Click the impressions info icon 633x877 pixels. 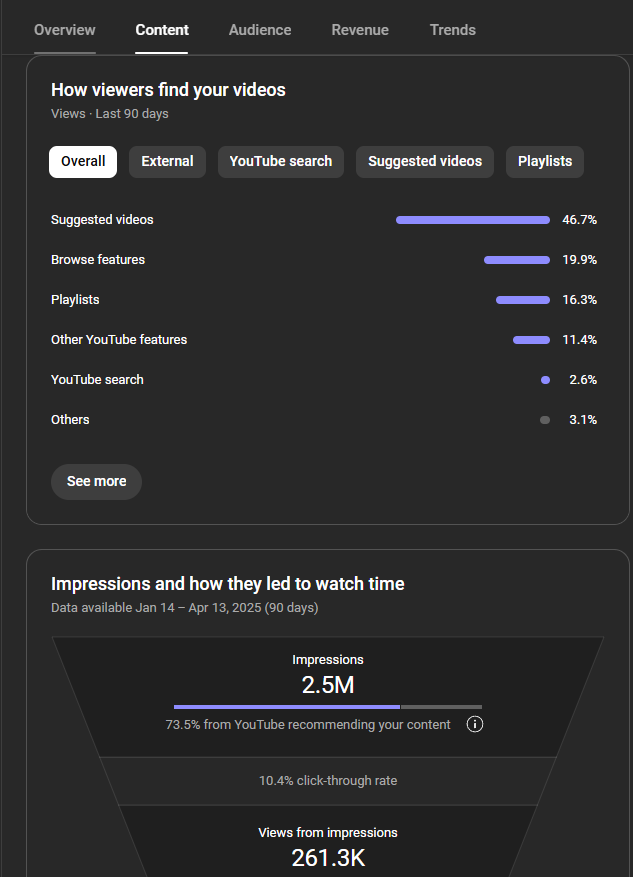tap(475, 724)
